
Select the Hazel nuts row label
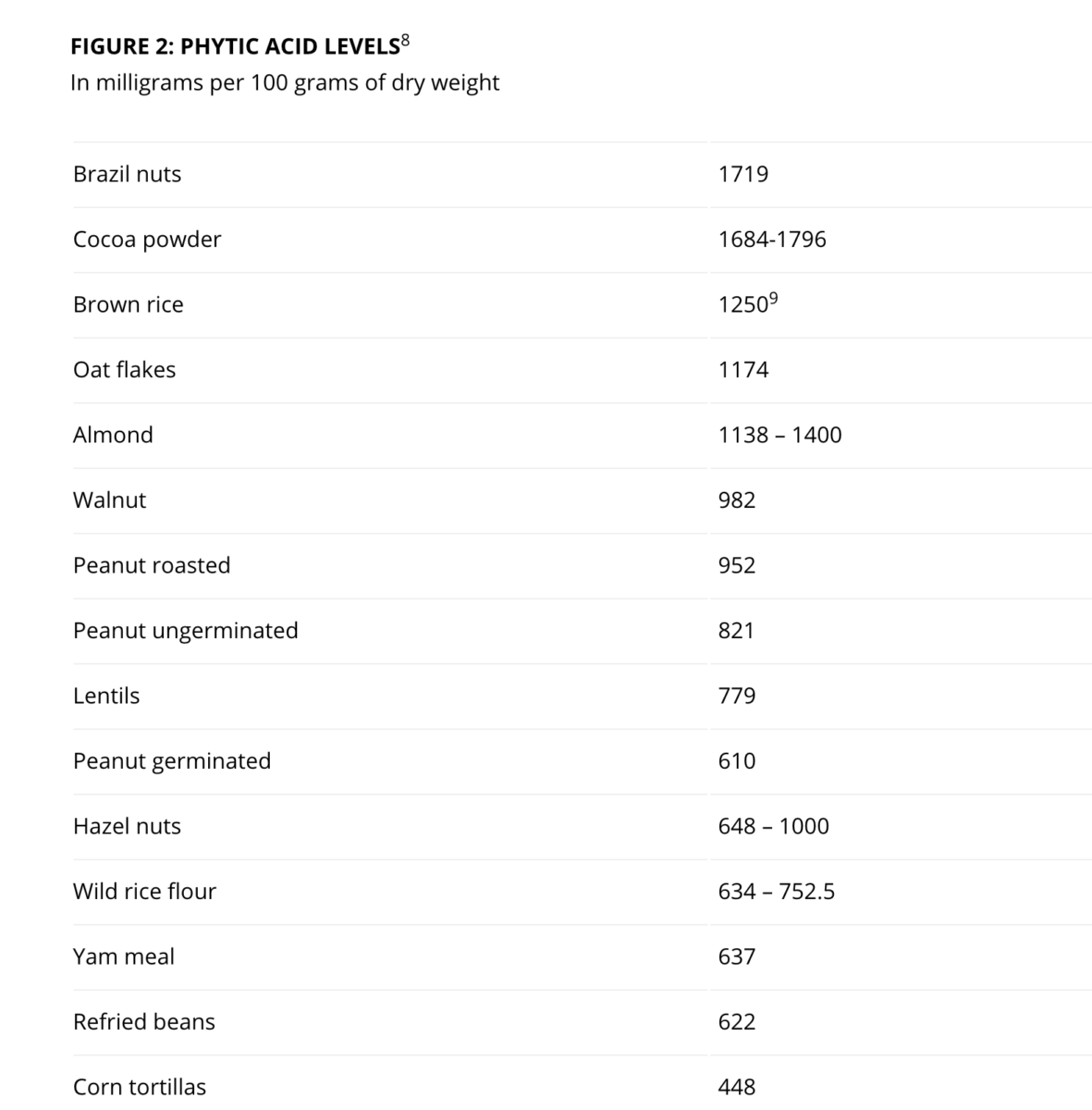tap(127, 826)
